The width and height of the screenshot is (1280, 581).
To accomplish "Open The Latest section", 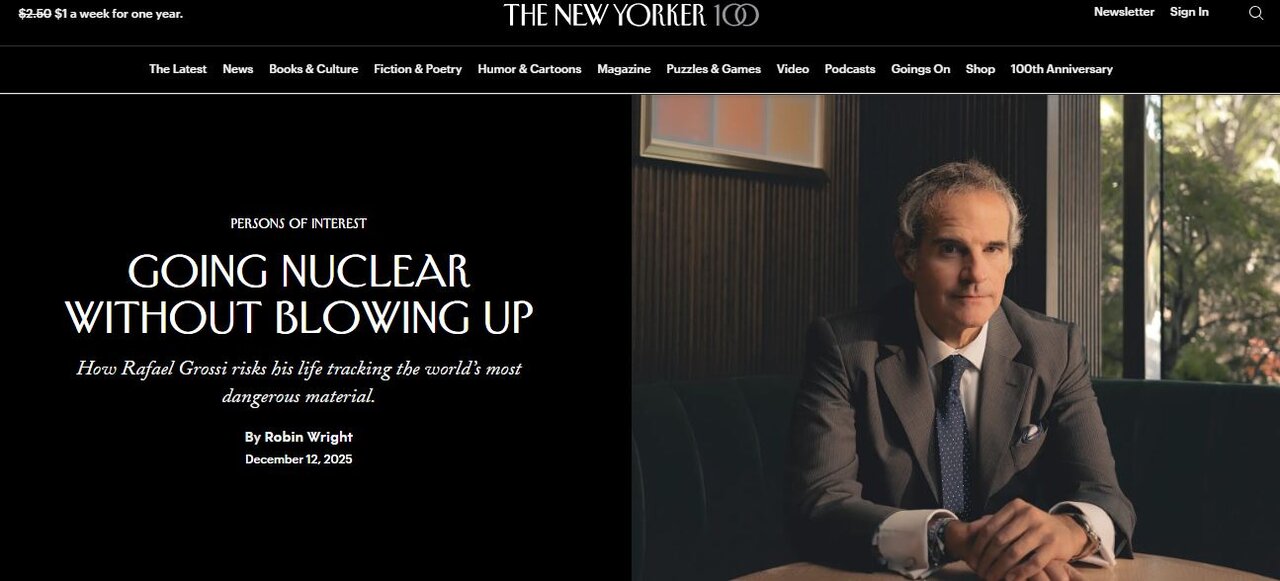I will pyautogui.click(x=178, y=69).
